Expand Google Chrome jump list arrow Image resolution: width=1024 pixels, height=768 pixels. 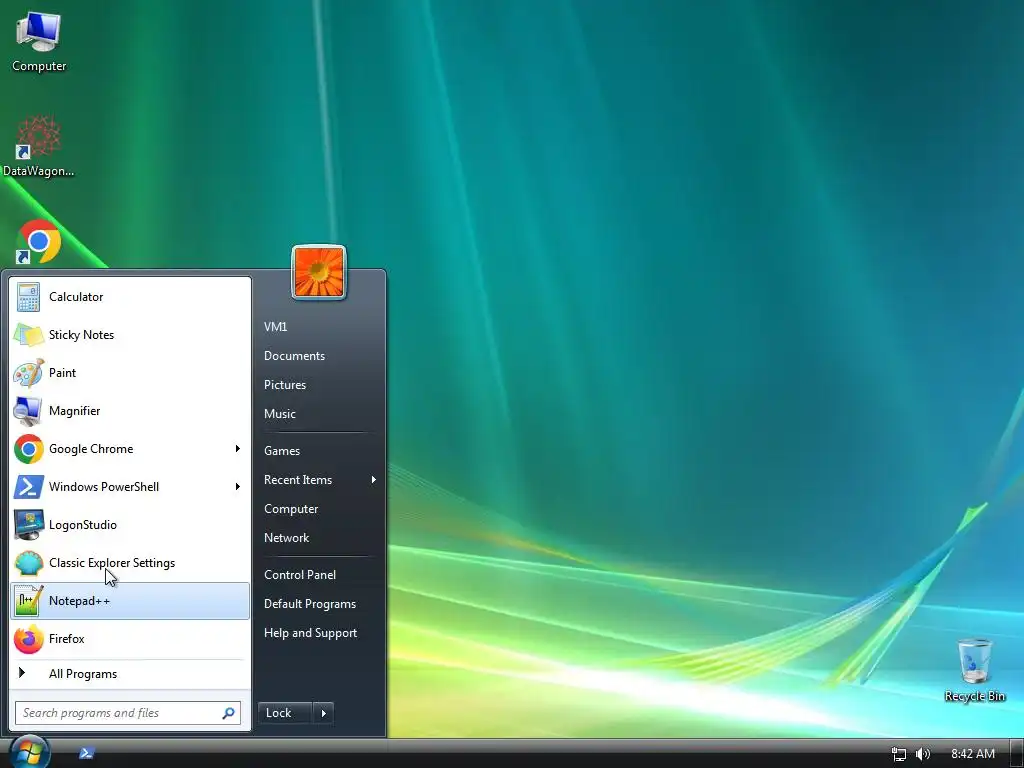[x=238, y=449]
